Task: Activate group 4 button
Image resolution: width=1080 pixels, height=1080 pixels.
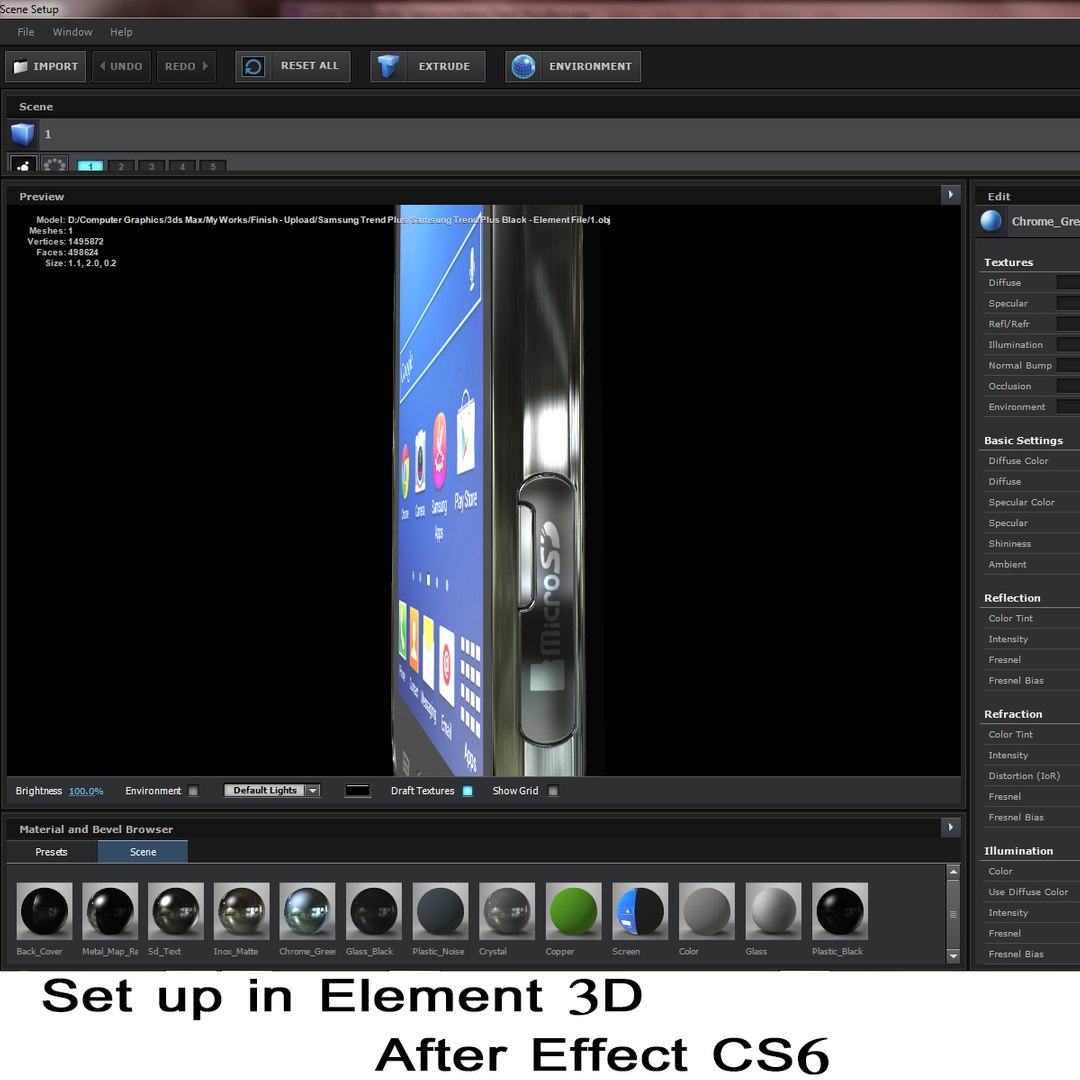Action: coord(183,166)
